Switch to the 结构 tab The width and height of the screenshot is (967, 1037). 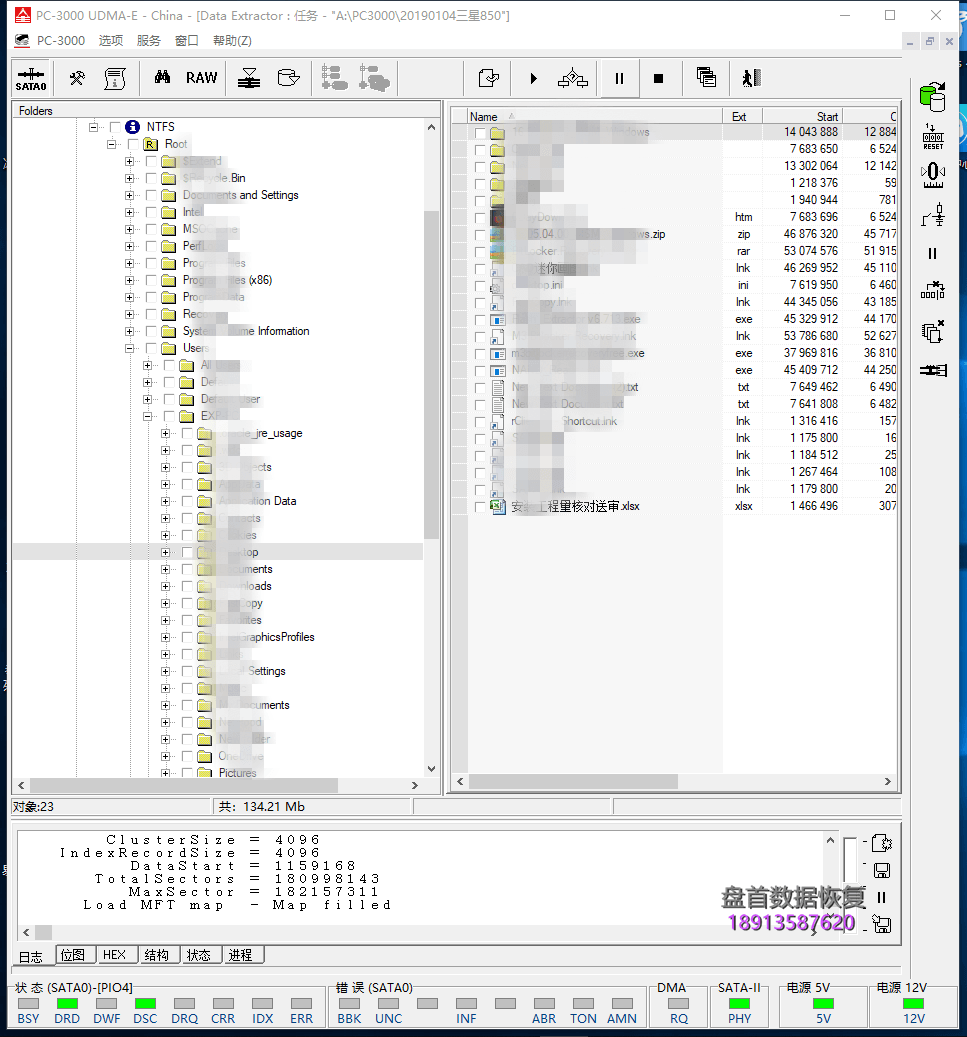point(157,955)
